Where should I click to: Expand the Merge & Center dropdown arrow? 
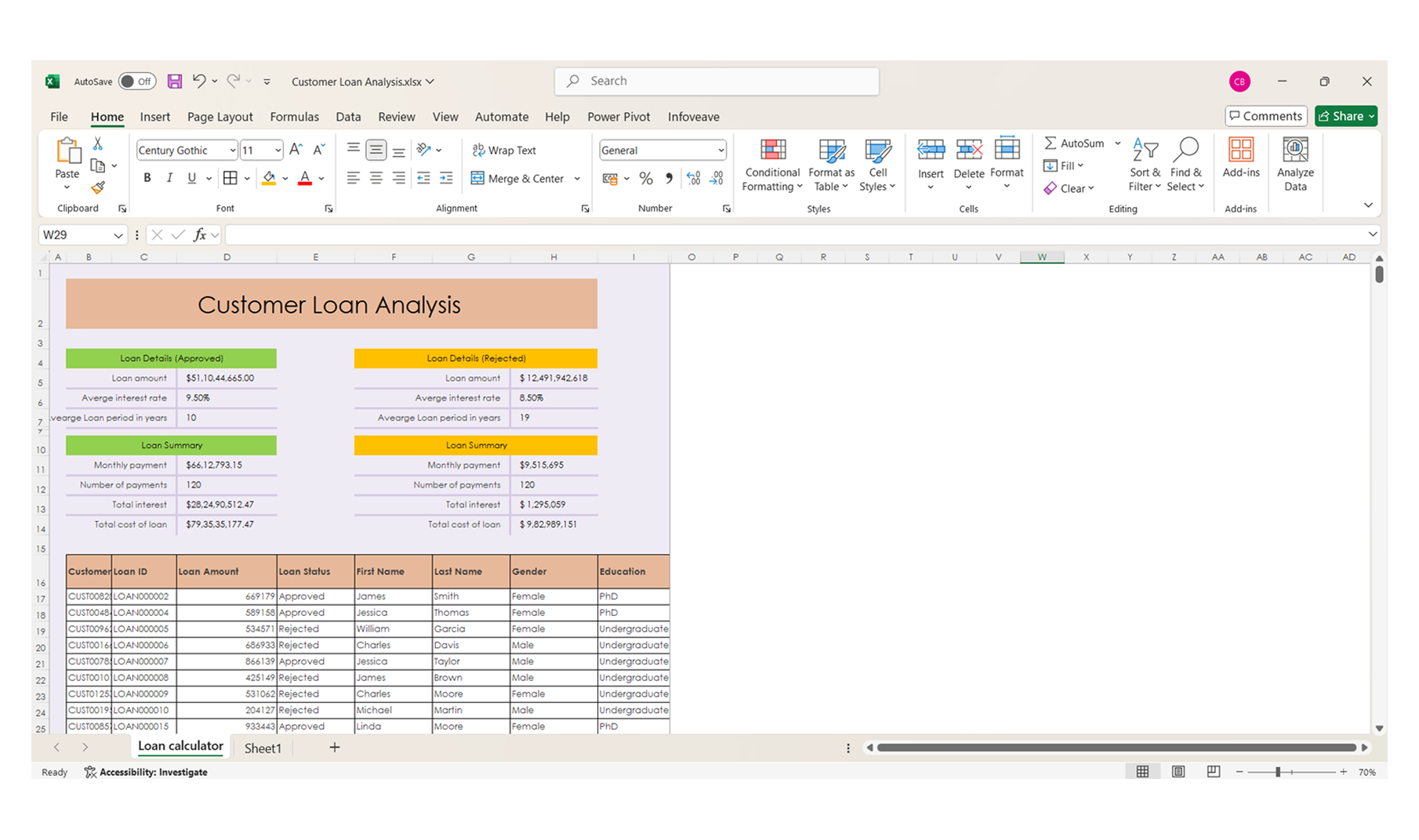pos(578,179)
